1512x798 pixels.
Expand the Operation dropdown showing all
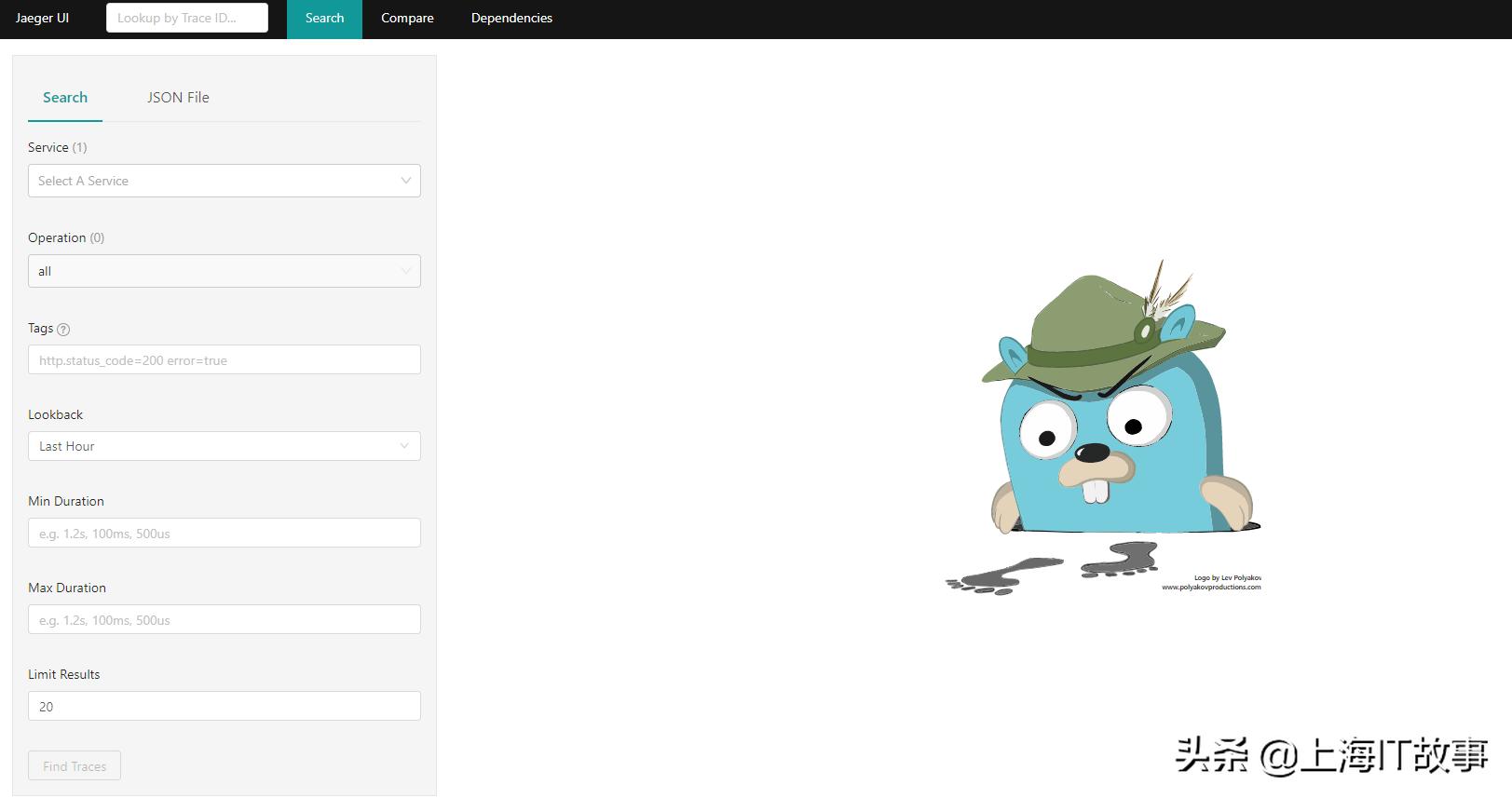point(225,271)
